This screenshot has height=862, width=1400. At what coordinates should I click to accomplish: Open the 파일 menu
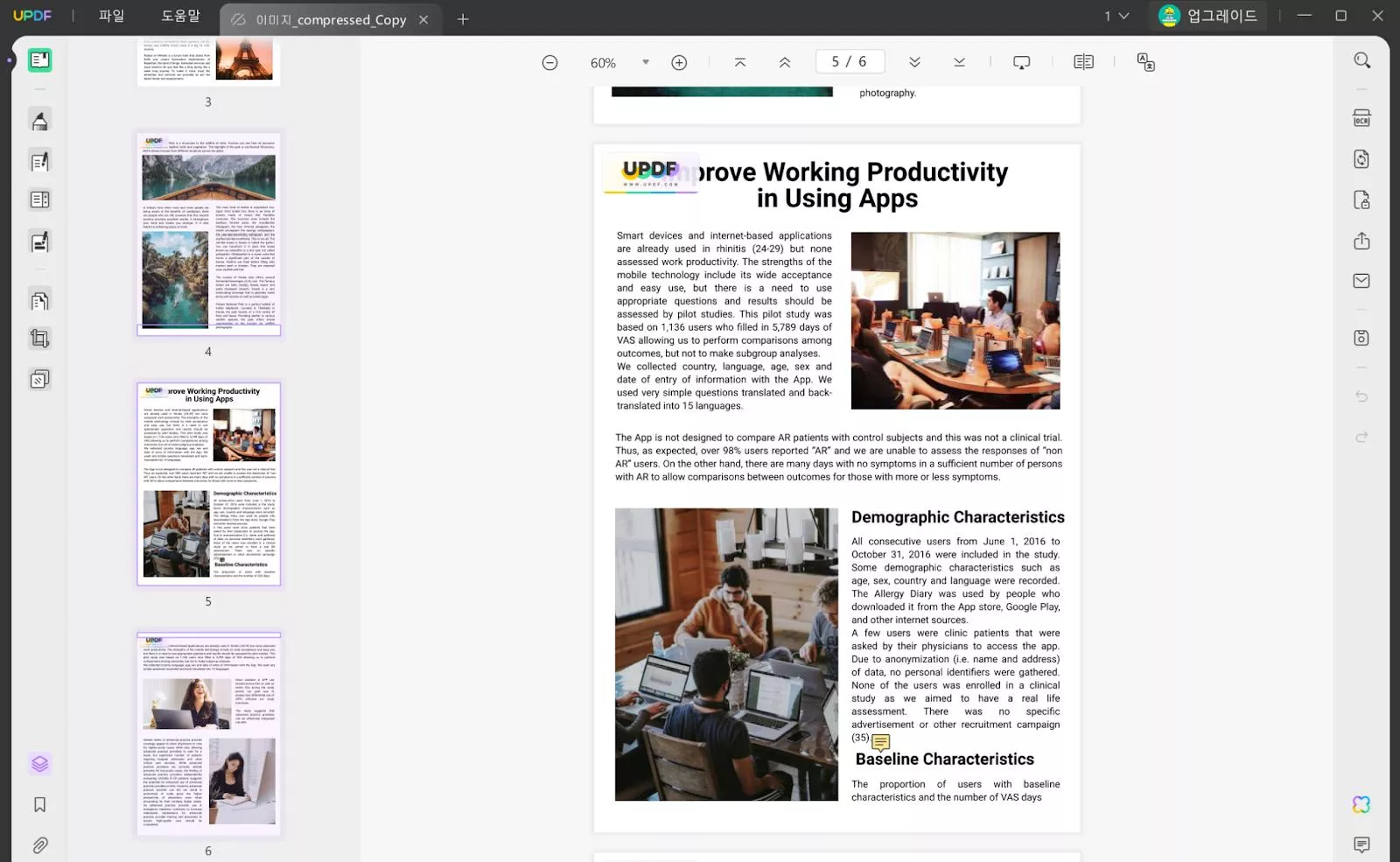(112, 17)
